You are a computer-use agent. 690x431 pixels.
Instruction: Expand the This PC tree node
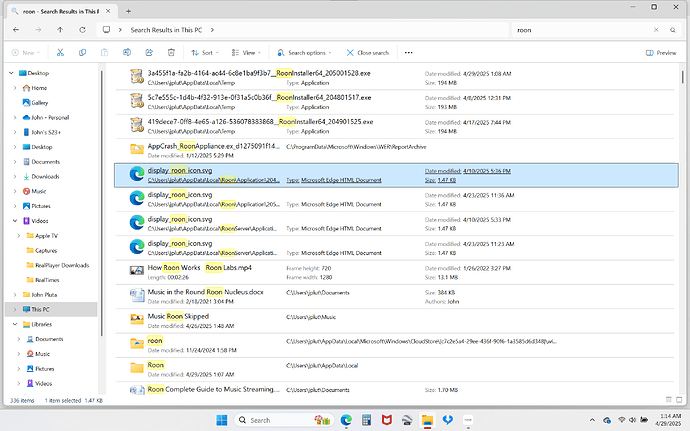click(x=15, y=309)
